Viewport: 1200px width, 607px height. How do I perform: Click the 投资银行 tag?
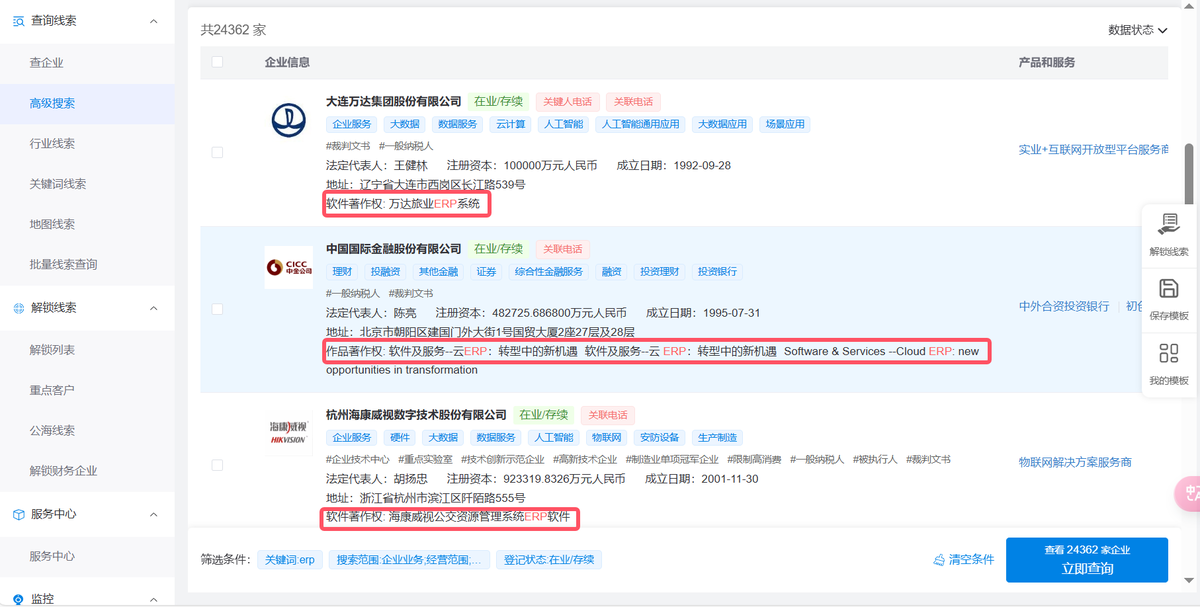[x=718, y=272]
